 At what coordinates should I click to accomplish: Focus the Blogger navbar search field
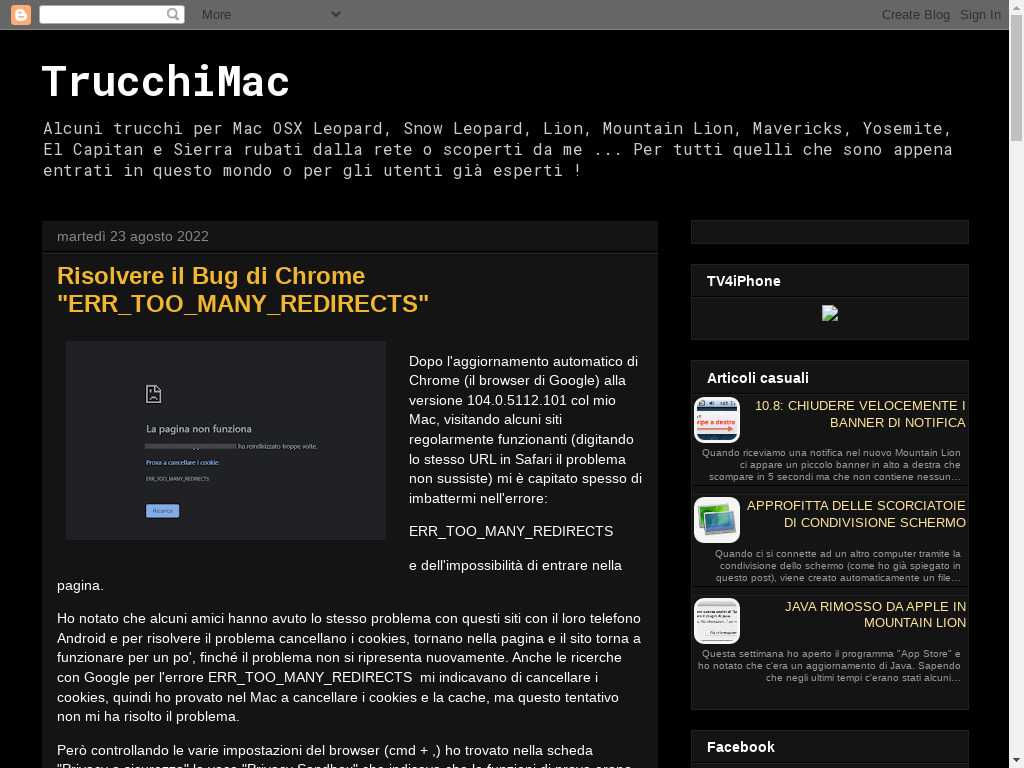112,14
